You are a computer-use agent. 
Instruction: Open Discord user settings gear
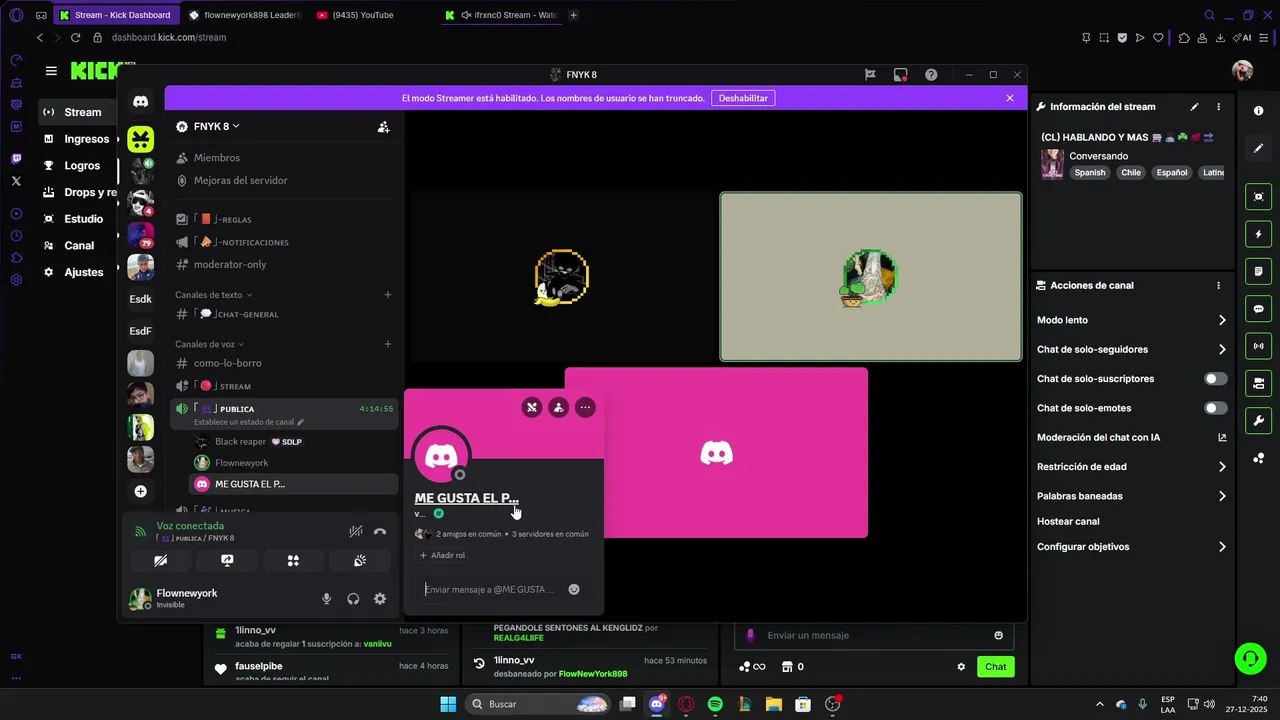tap(380, 599)
